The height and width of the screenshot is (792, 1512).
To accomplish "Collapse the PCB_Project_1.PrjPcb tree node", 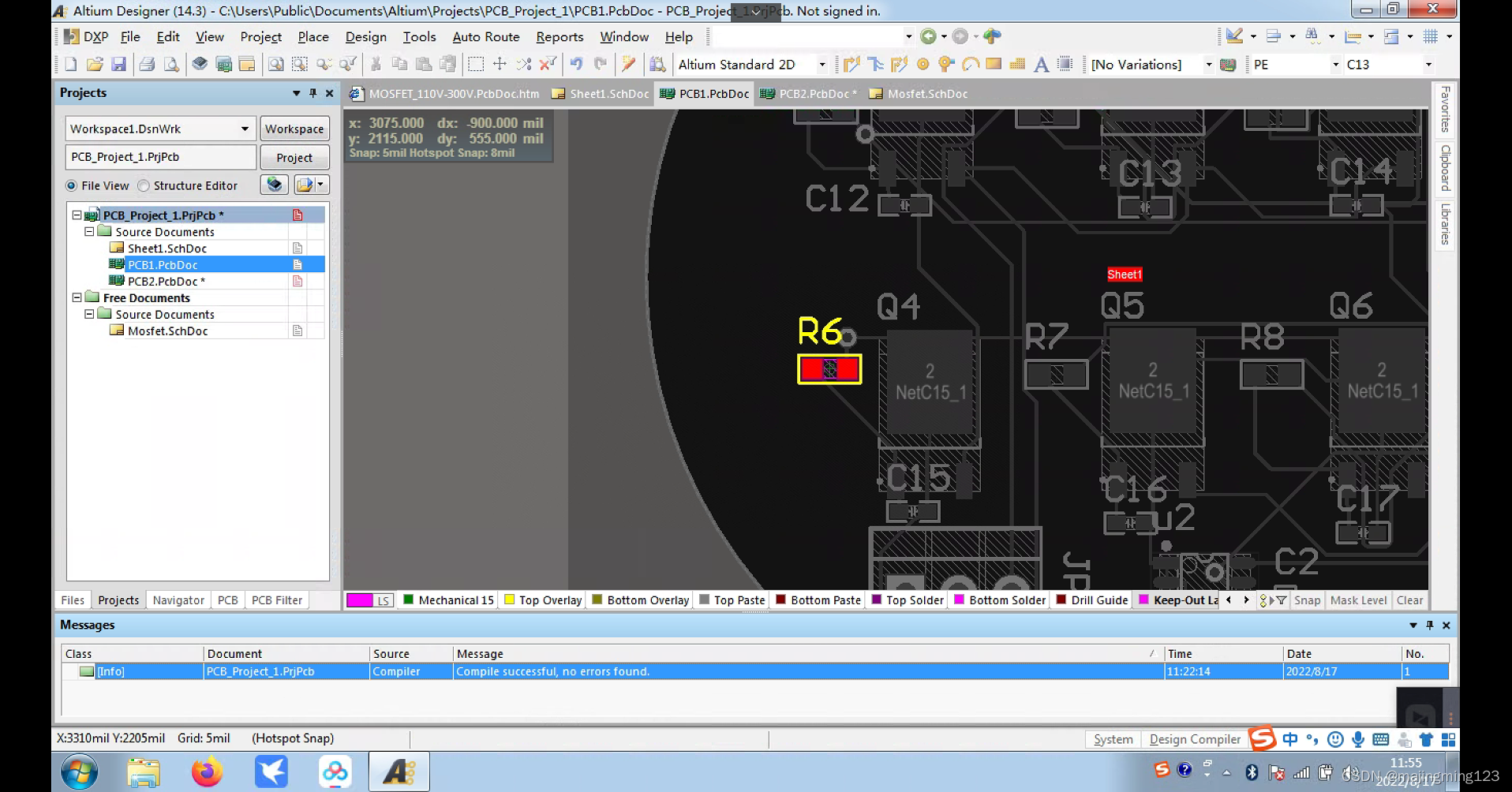I will (x=77, y=215).
